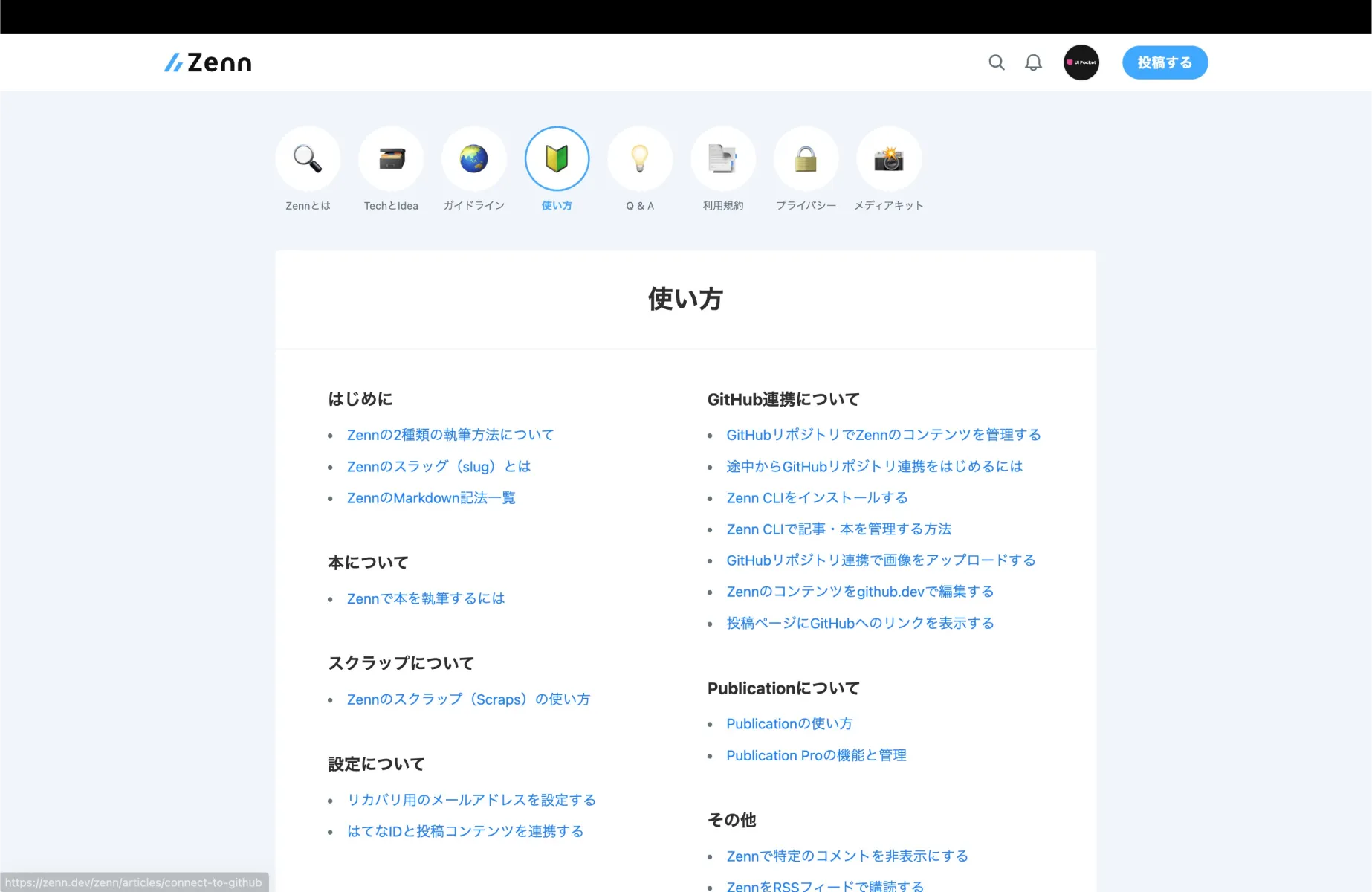Open Zennの2種類の執筆方法について link
The height and width of the screenshot is (892, 1372).
pos(450,435)
